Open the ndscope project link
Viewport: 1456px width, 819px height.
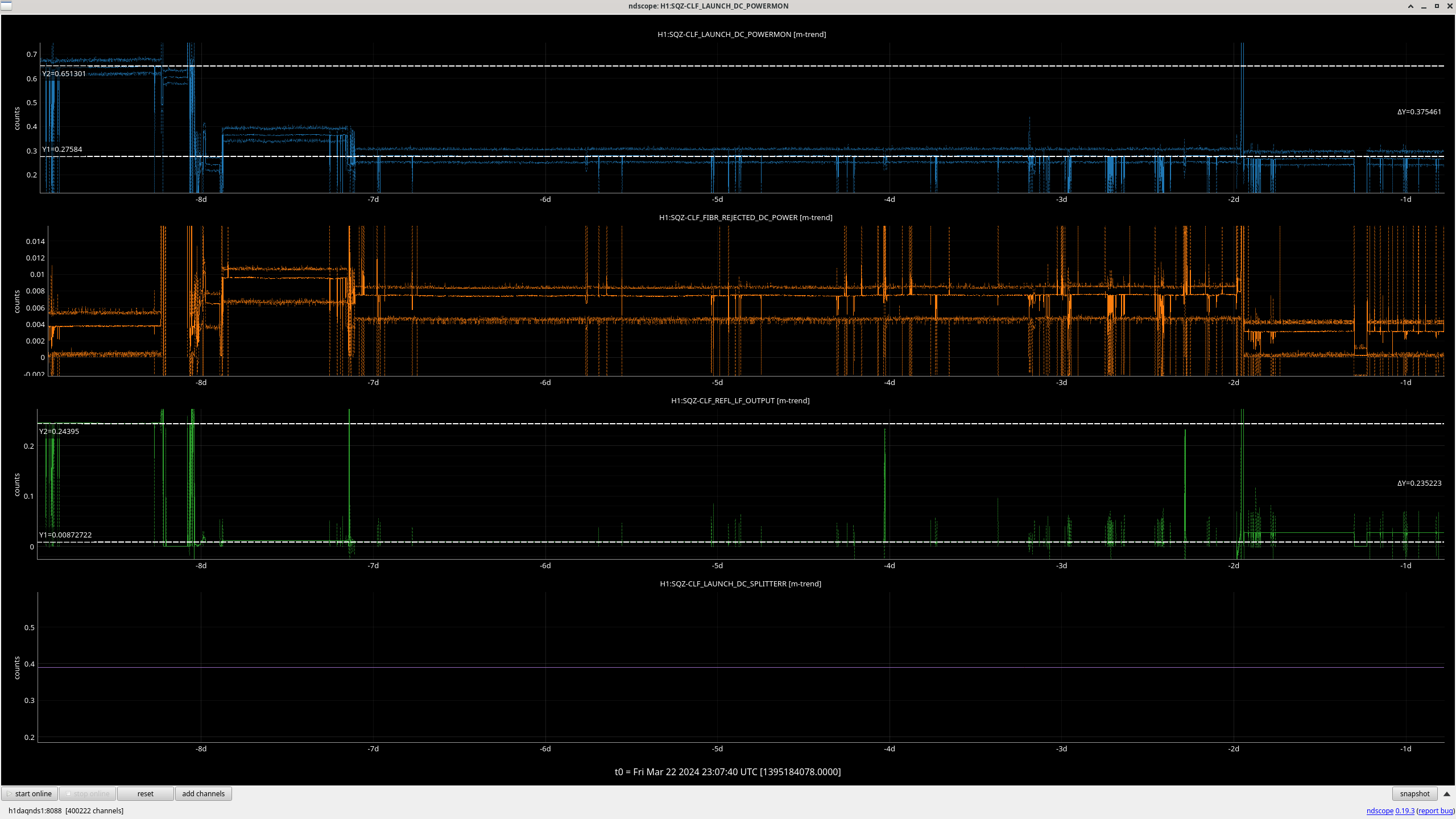click(x=1379, y=810)
